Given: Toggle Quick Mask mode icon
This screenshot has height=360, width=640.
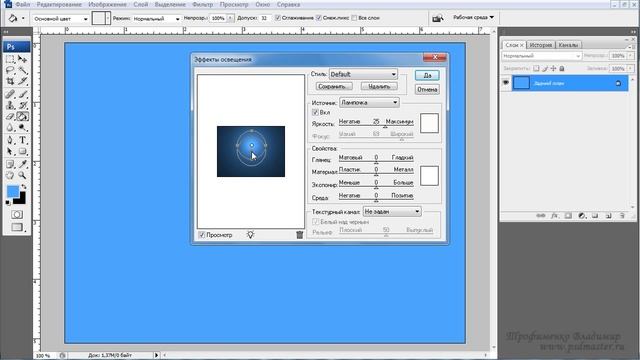Looking at the screenshot, I should [x=17, y=215].
